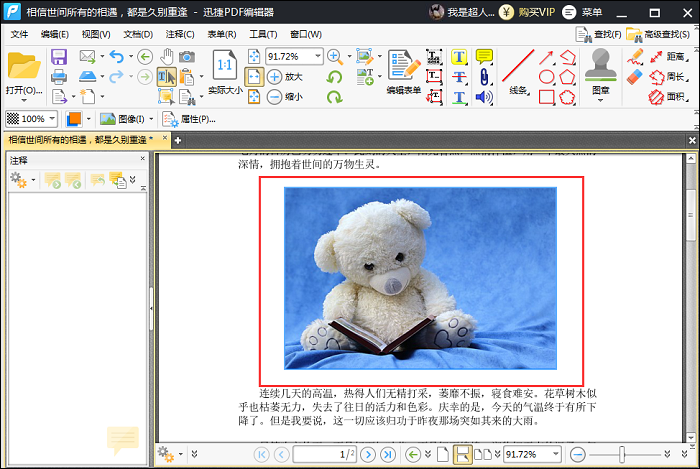Open the 文件 menu

tap(19, 34)
